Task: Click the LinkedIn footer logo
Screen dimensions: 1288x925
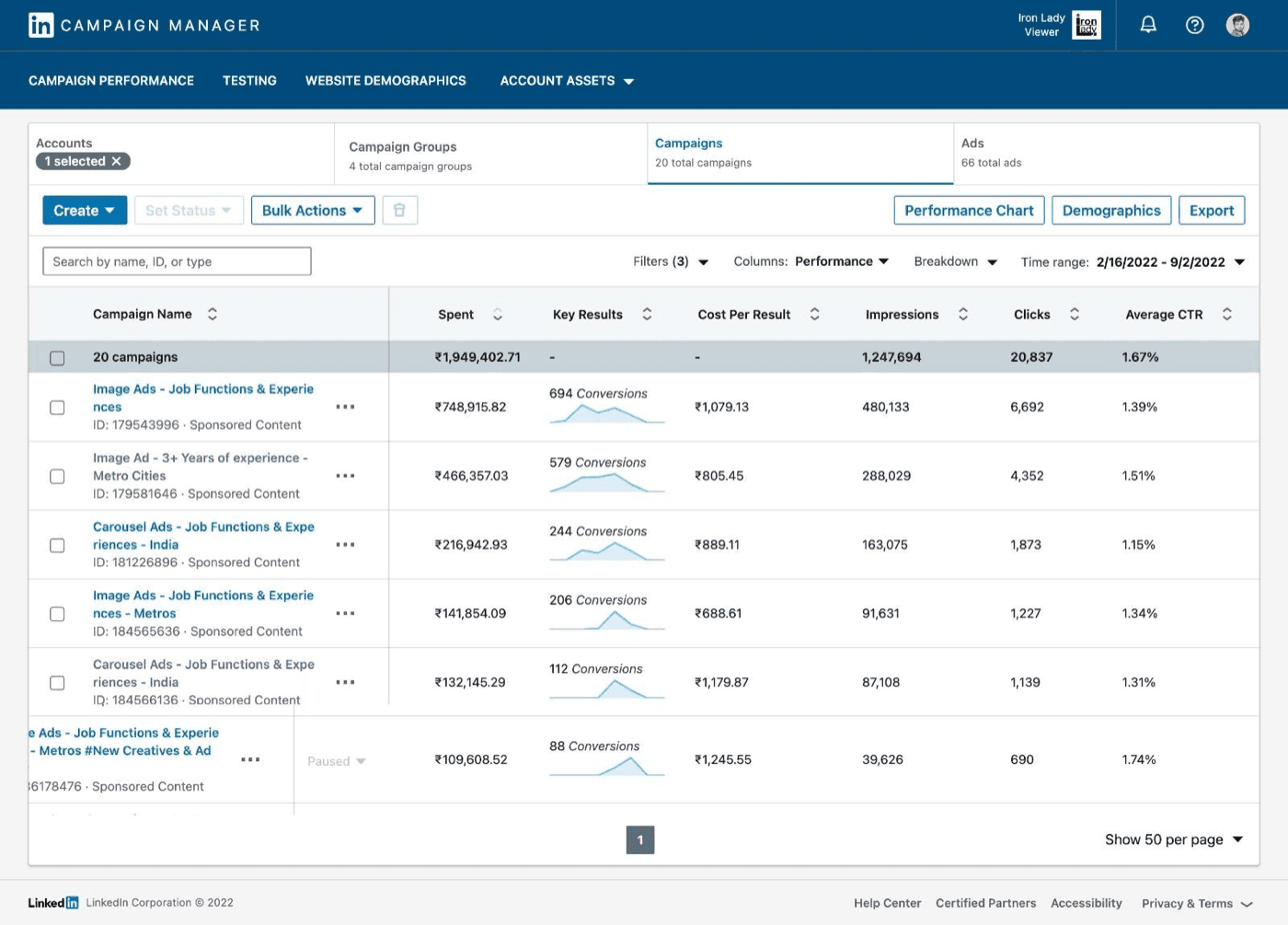Action: click(x=53, y=903)
